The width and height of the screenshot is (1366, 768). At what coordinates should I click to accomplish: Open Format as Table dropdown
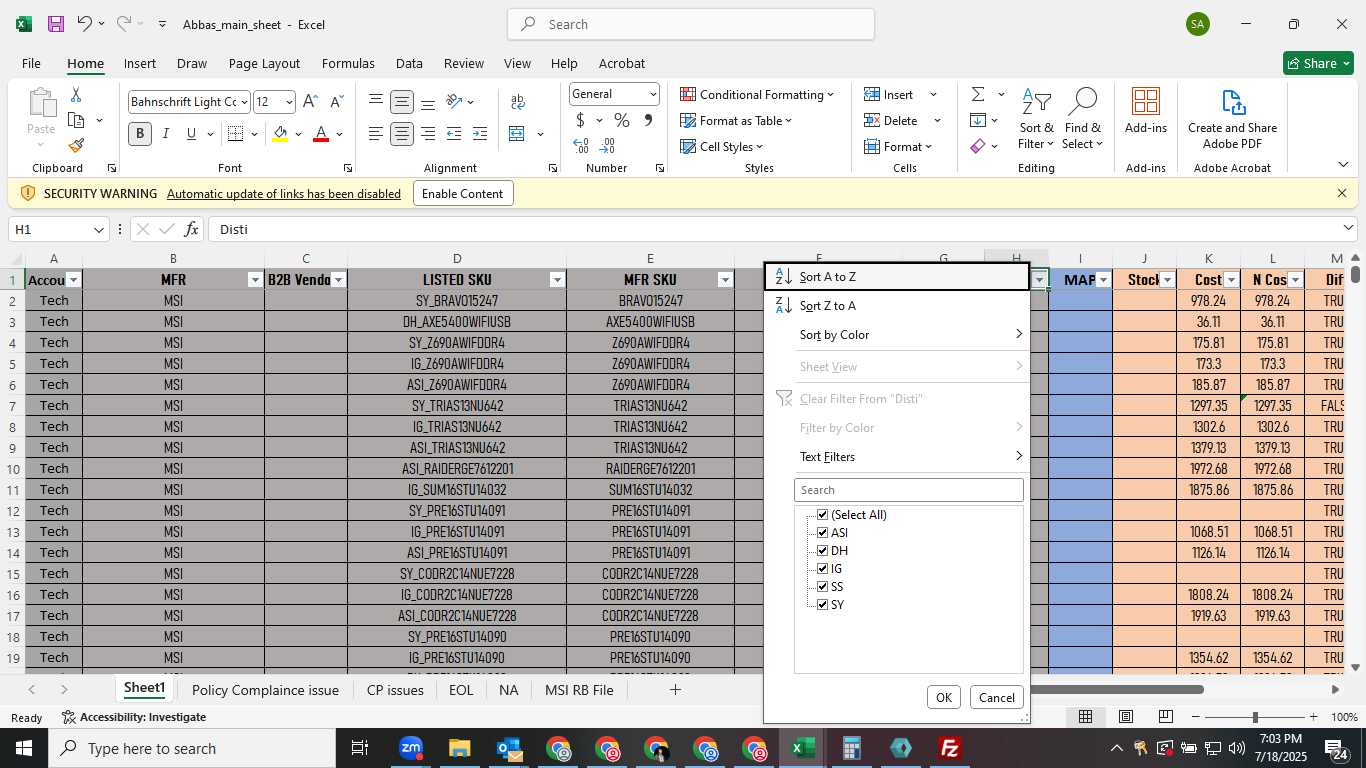736,120
